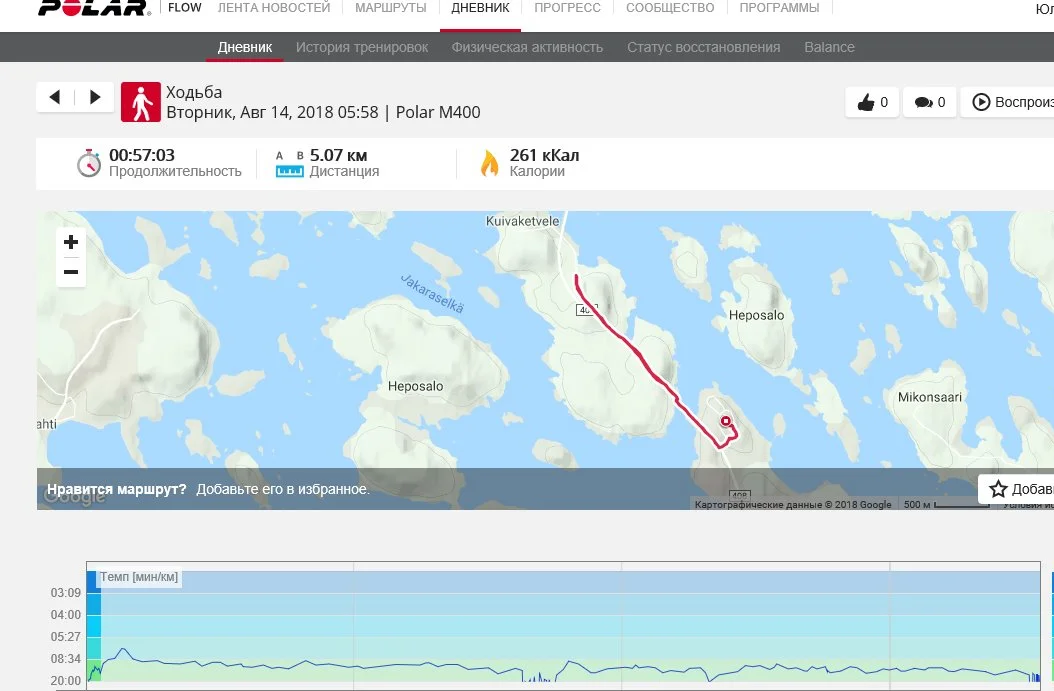
Task: Click the 20:00 pace axis value
Action: (65, 681)
